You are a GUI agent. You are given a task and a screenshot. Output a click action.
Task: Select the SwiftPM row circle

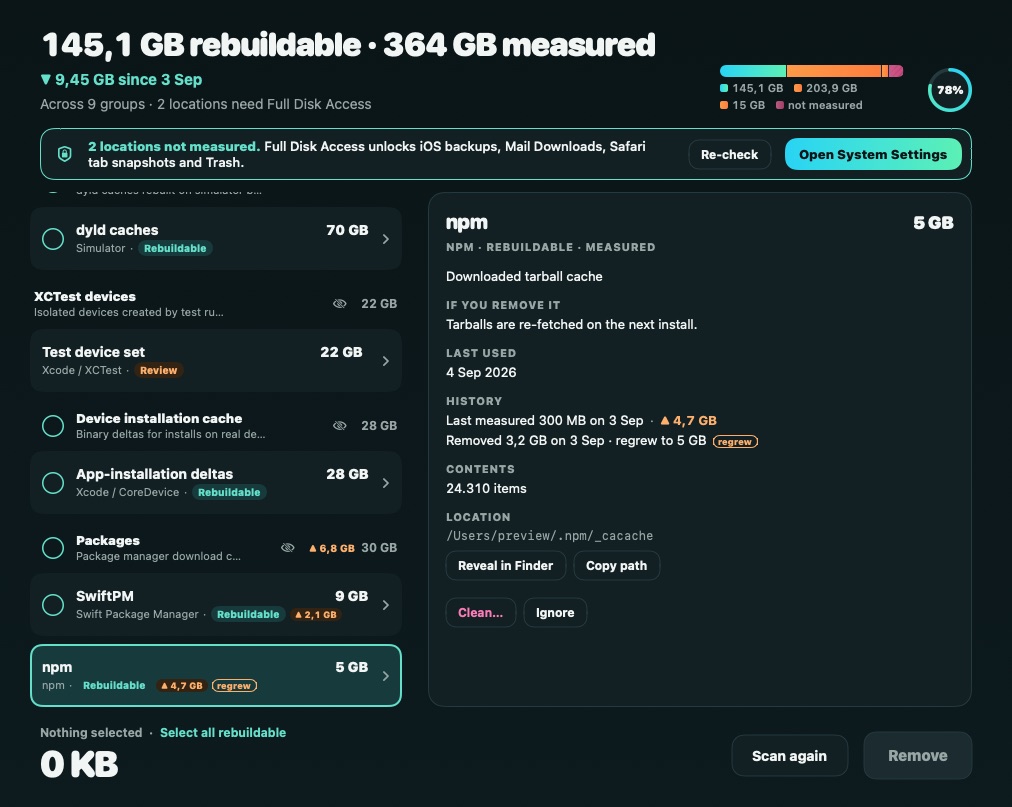click(53, 605)
